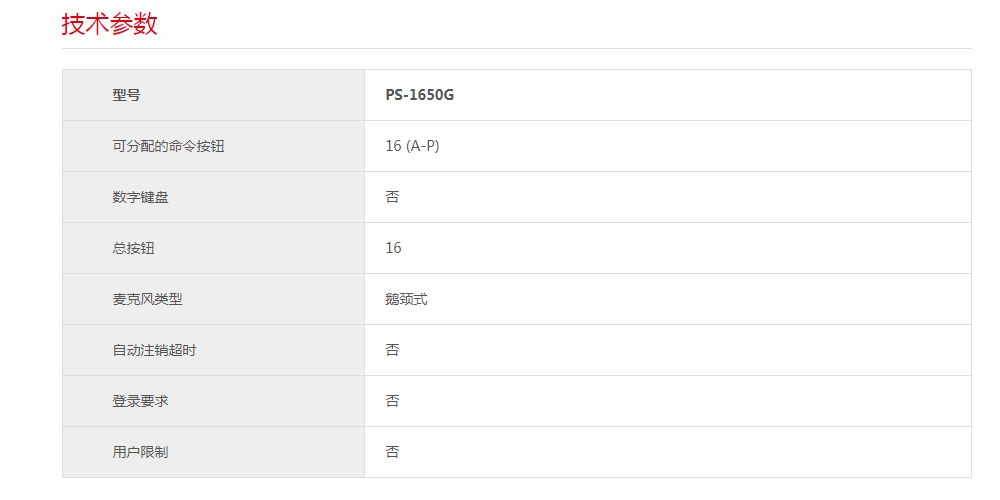
Task: Click the 可分配的命令按钮 label
Action: (x=168, y=147)
